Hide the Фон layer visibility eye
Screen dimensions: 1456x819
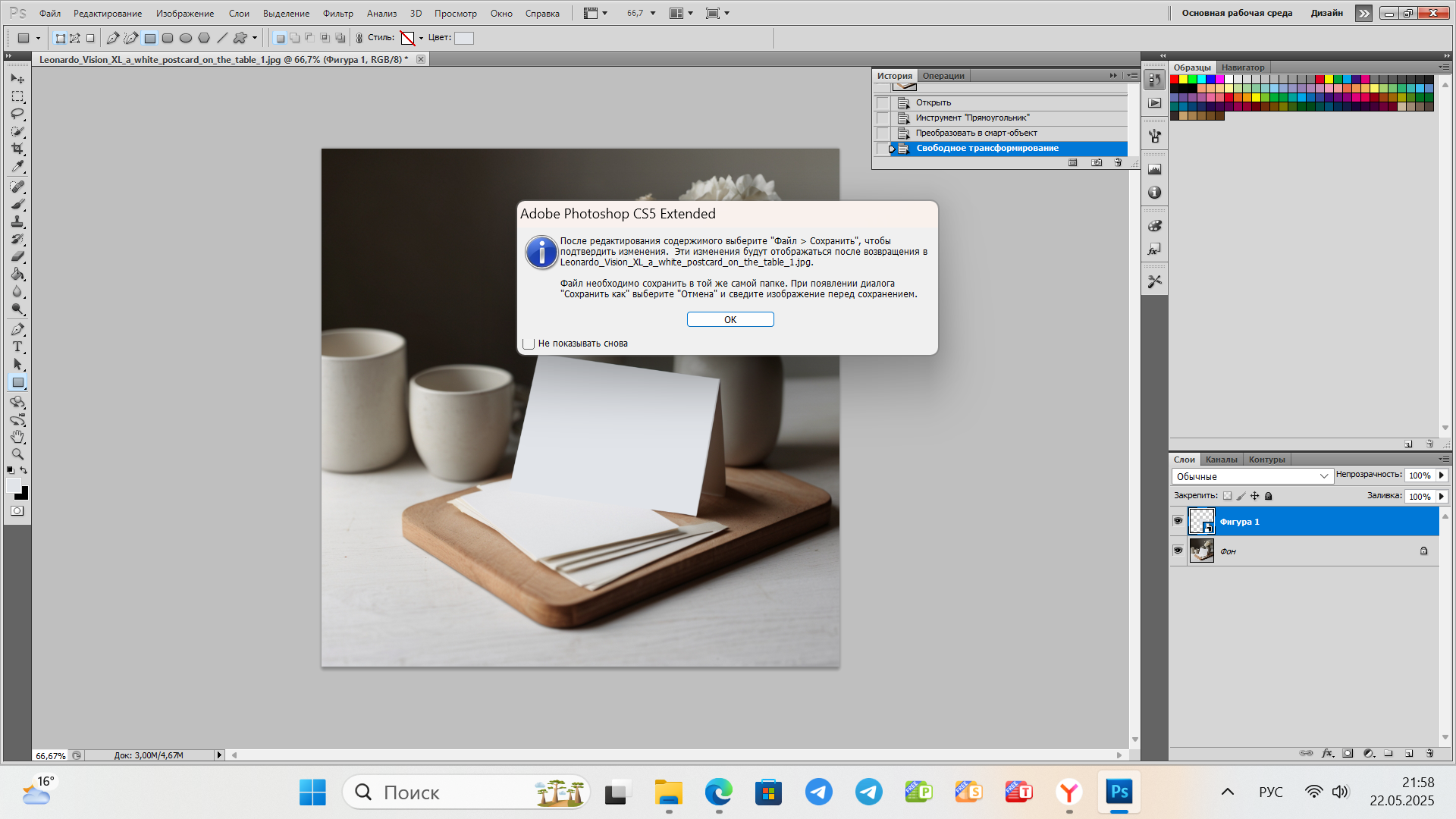pyautogui.click(x=1178, y=551)
